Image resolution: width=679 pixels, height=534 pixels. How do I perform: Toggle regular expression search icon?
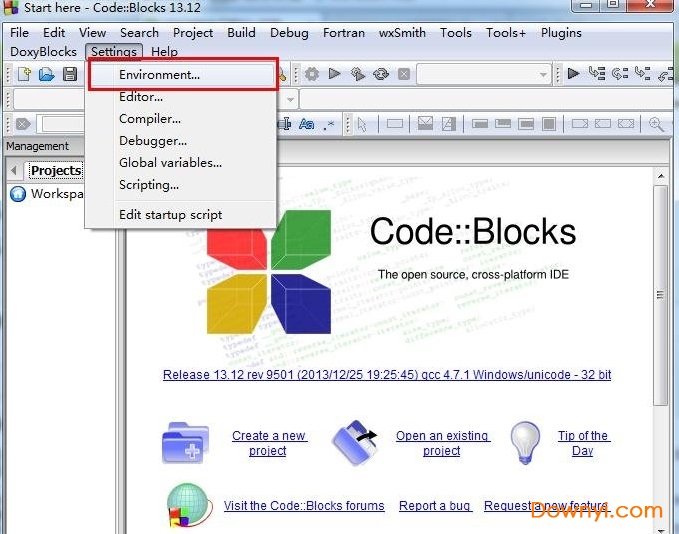(330, 125)
